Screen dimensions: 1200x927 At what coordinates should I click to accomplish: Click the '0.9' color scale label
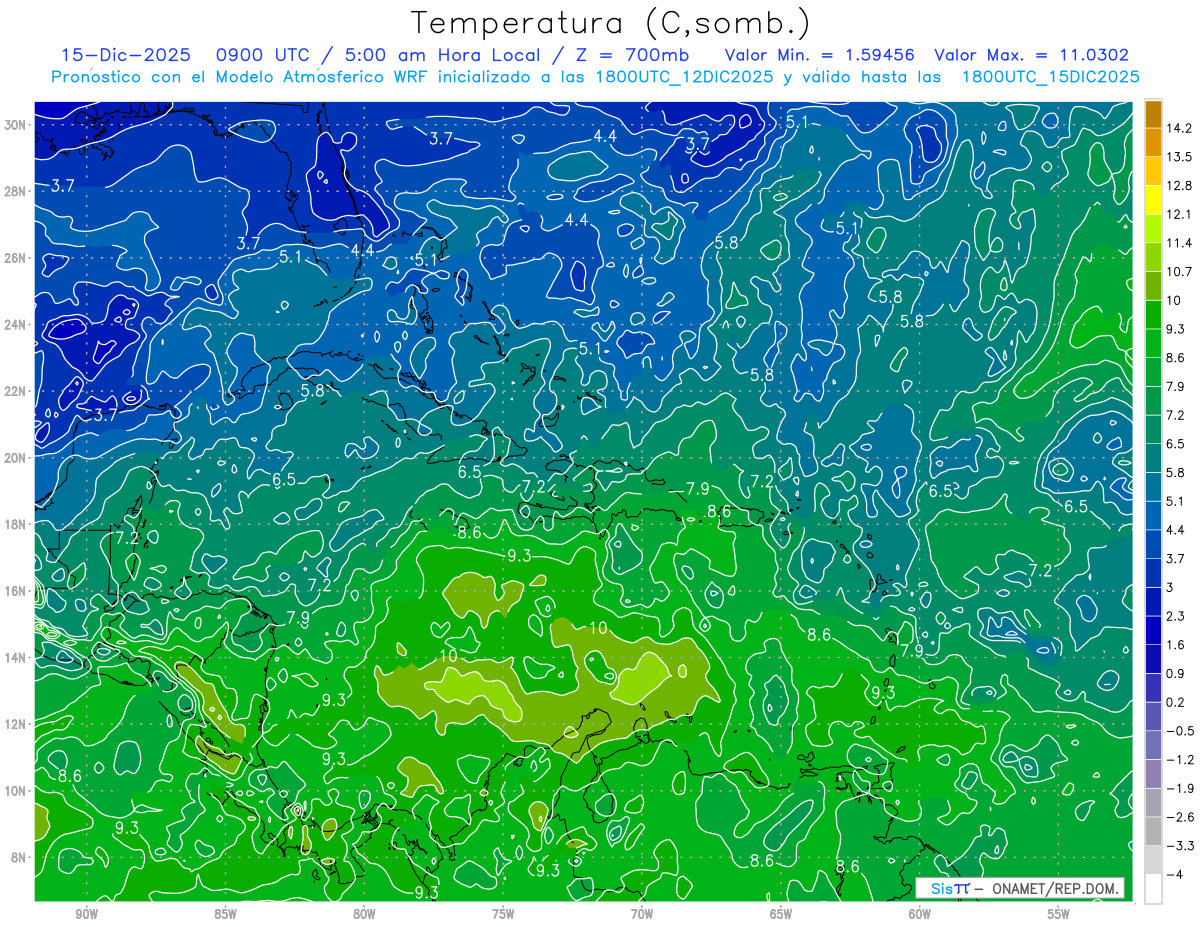[x=1177, y=674]
